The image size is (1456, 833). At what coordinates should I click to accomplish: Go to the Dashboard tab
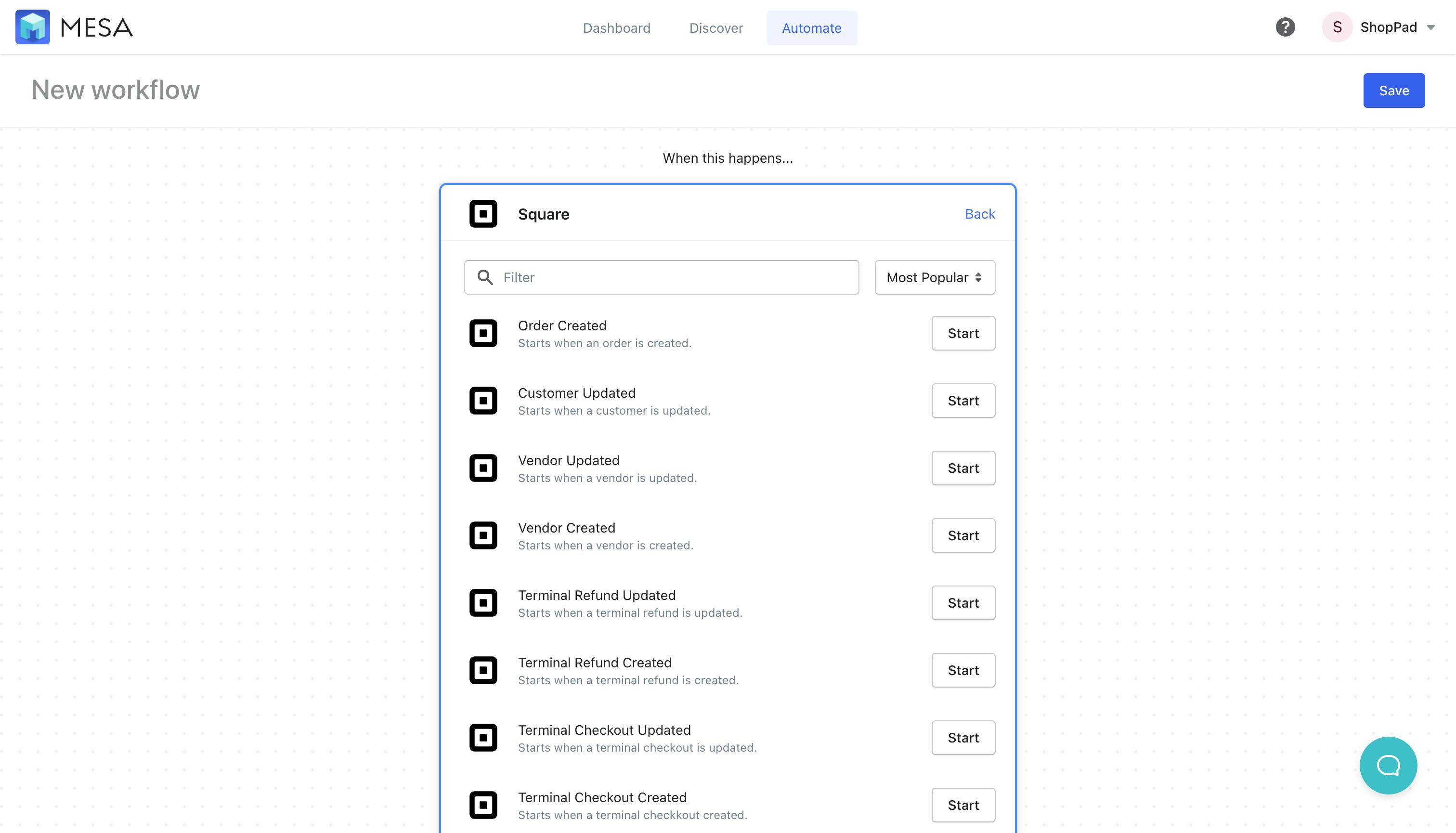point(616,28)
